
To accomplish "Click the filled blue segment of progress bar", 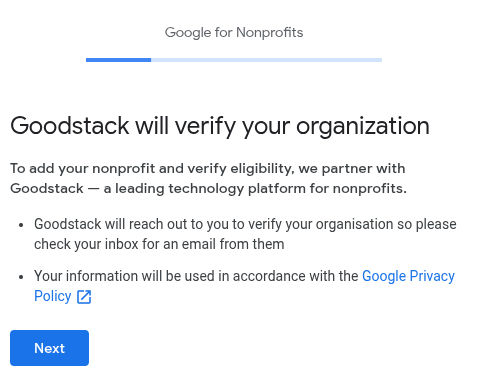I will 118,60.
